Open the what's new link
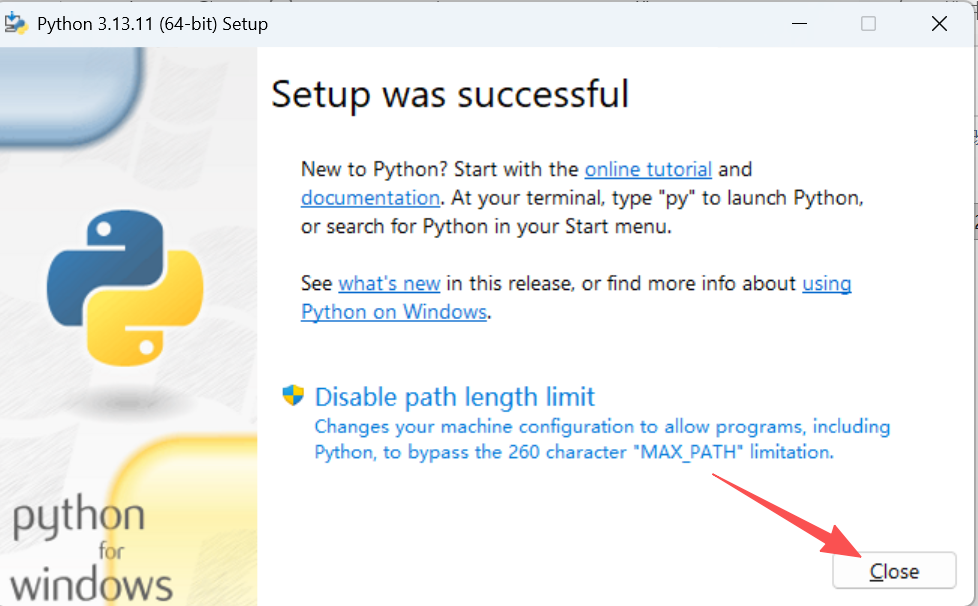The height and width of the screenshot is (606, 978). click(x=389, y=283)
